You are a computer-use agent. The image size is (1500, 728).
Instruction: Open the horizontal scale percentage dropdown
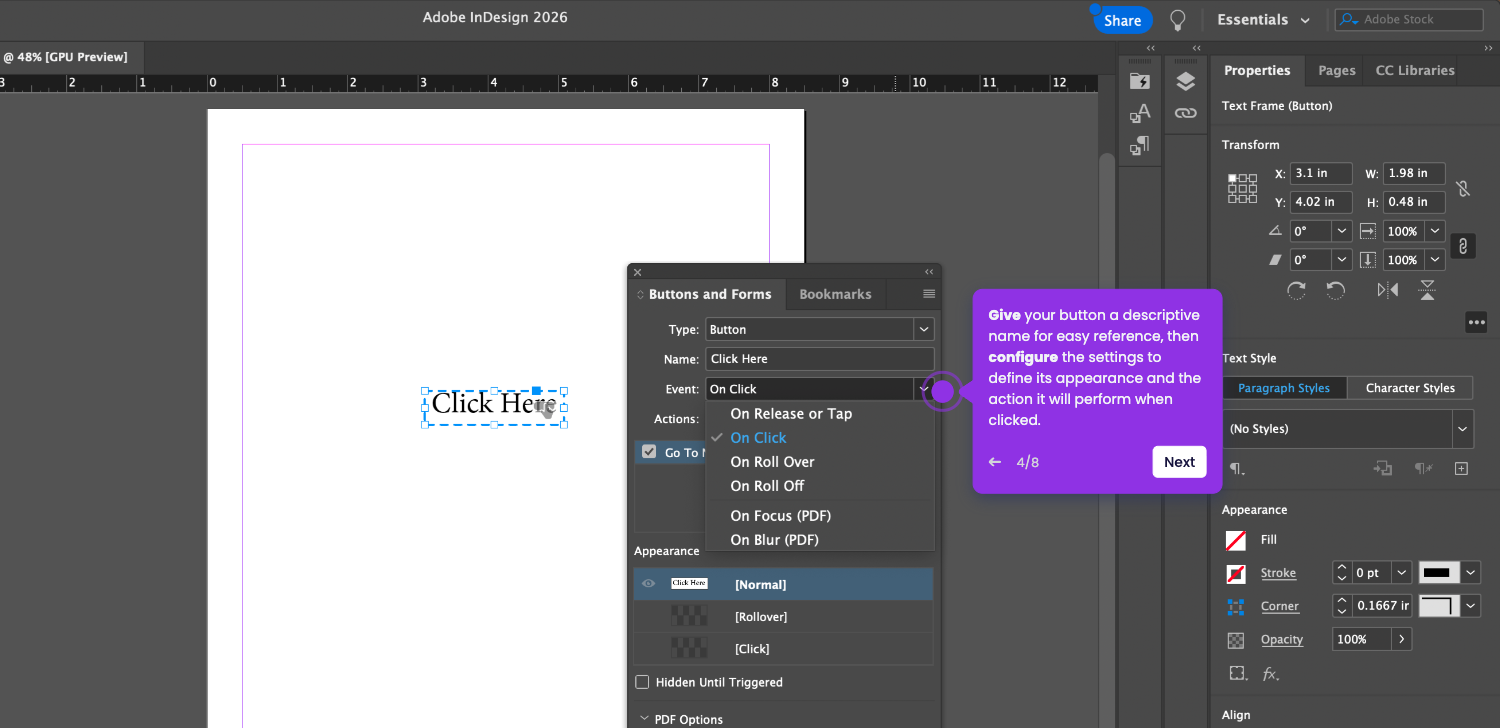point(1435,231)
